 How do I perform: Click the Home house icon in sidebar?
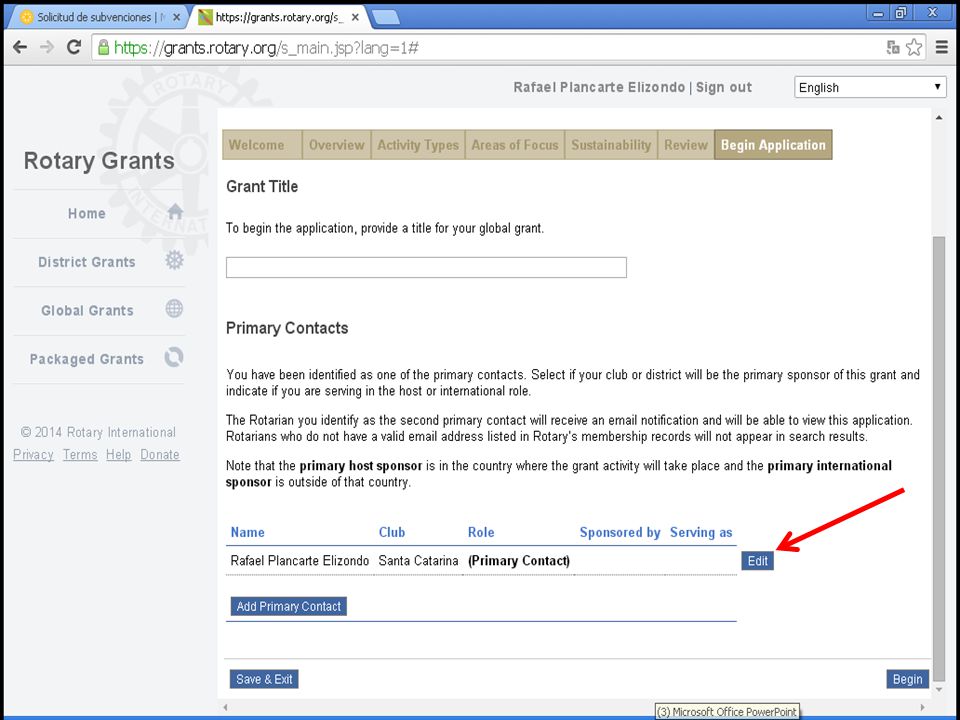pos(175,212)
